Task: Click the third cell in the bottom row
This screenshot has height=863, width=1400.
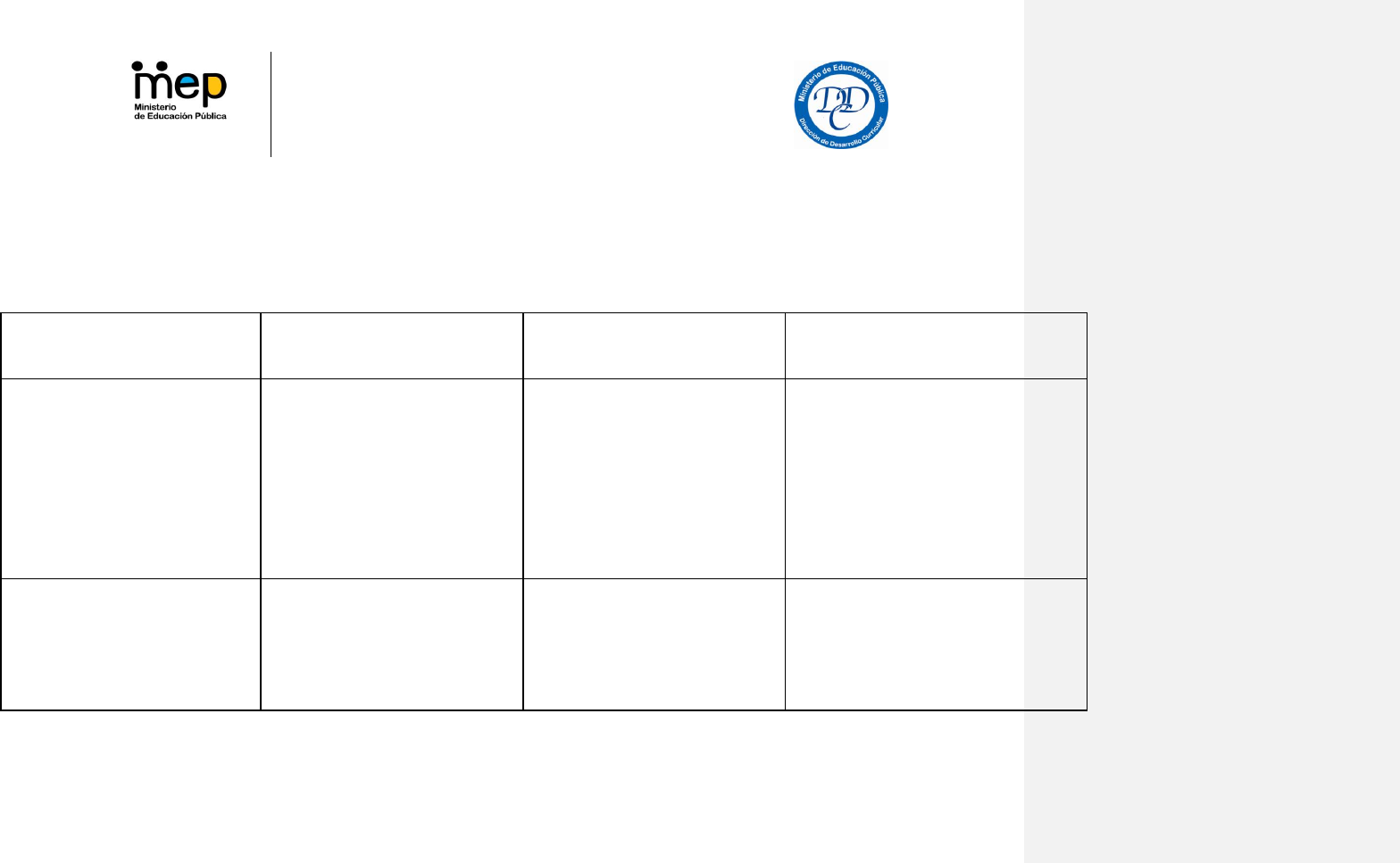Action: point(654,644)
